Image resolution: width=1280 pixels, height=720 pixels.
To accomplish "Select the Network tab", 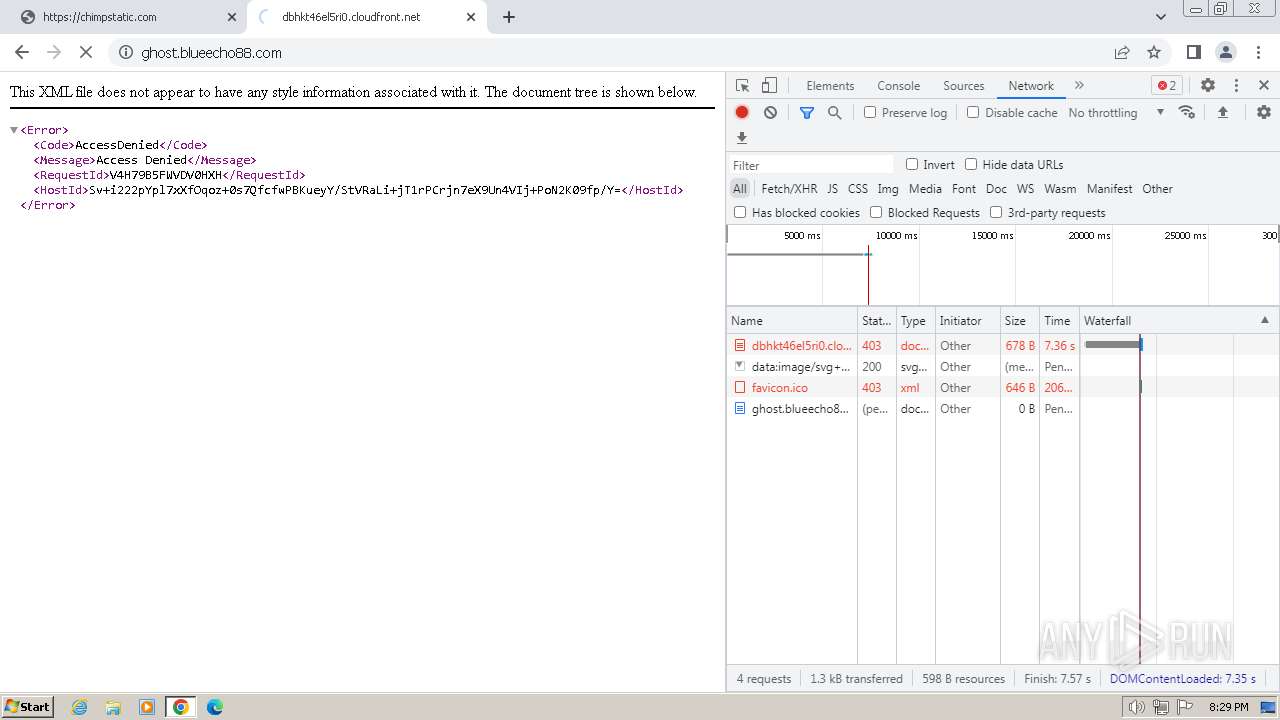I will pos(1031,85).
